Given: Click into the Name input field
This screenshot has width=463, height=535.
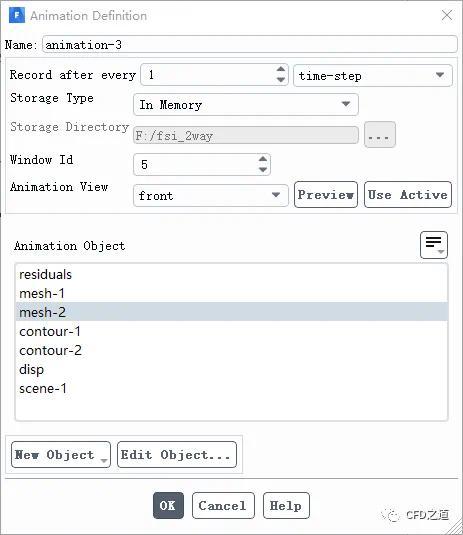Looking at the screenshot, I should [249, 44].
